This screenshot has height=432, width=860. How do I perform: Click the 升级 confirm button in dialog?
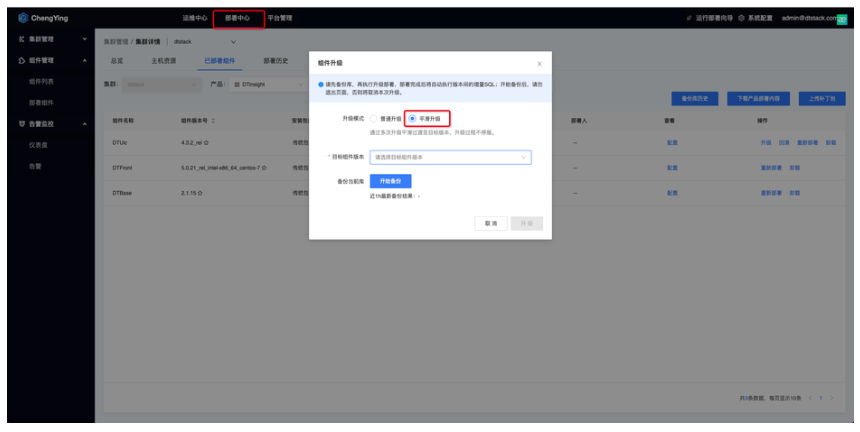tap(527, 224)
